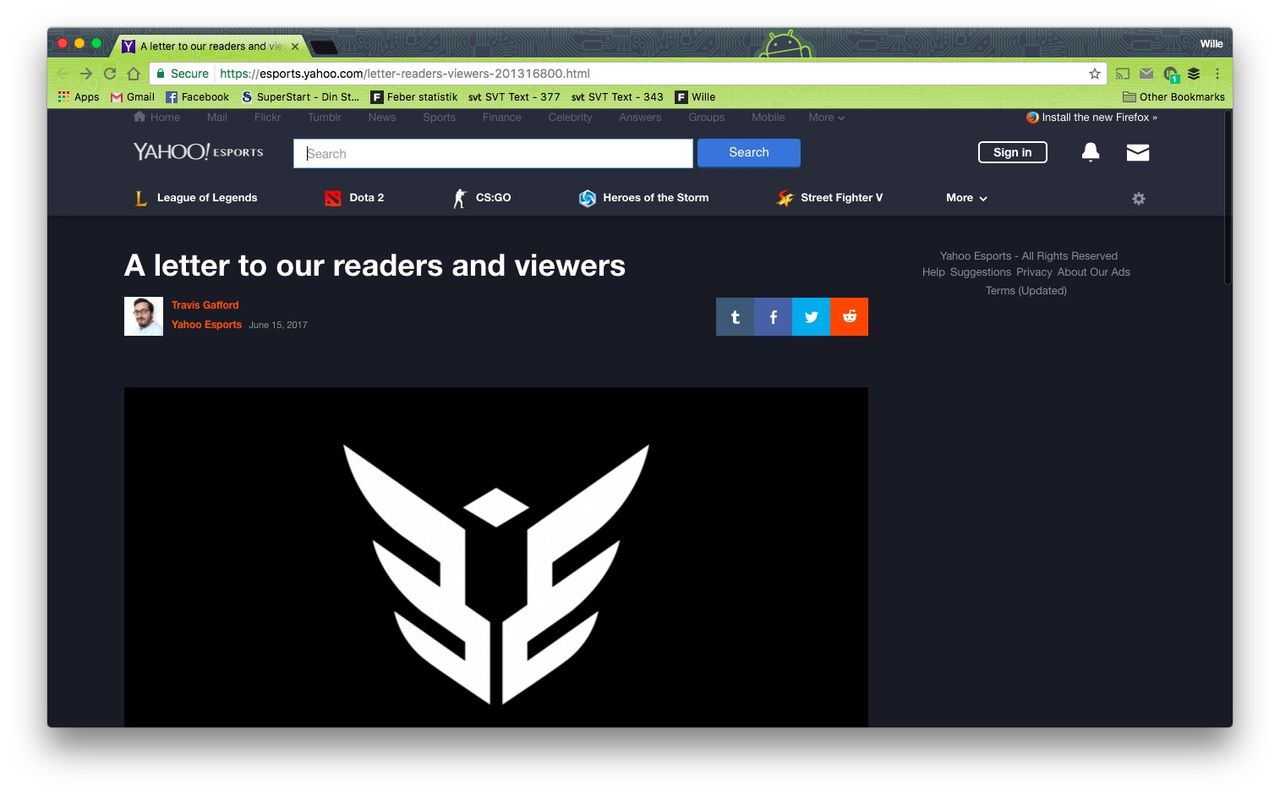The width and height of the screenshot is (1280, 795).
Task: Open the SVT Text - 377 bookmark
Action: (x=514, y=97)
